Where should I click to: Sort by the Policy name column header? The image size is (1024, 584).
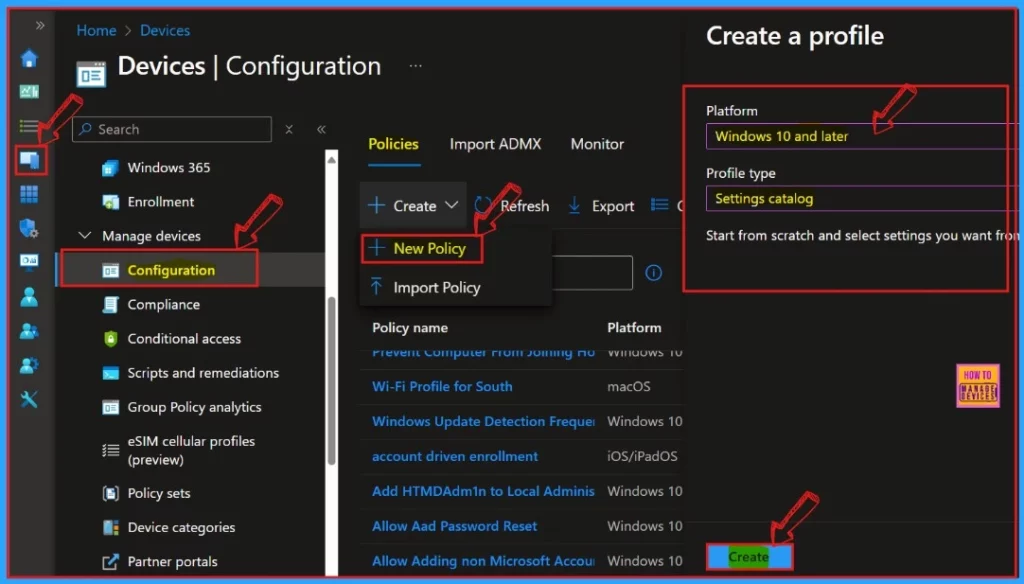point(409,328)
